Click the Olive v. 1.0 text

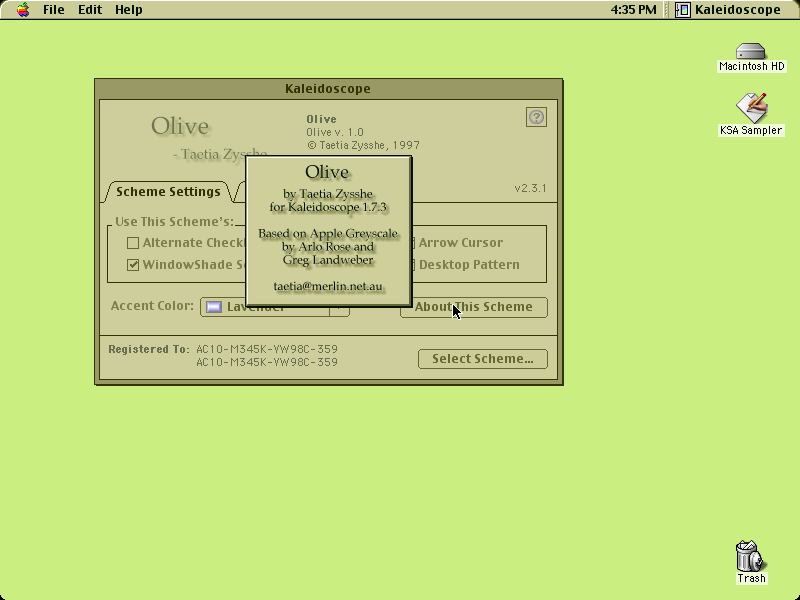pos(335,132)
